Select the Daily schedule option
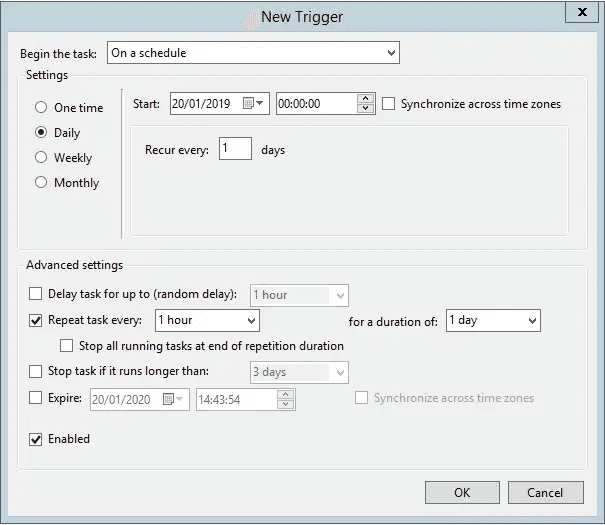The image size is (605, 525). pyautogui.click(x=41, y=132)
